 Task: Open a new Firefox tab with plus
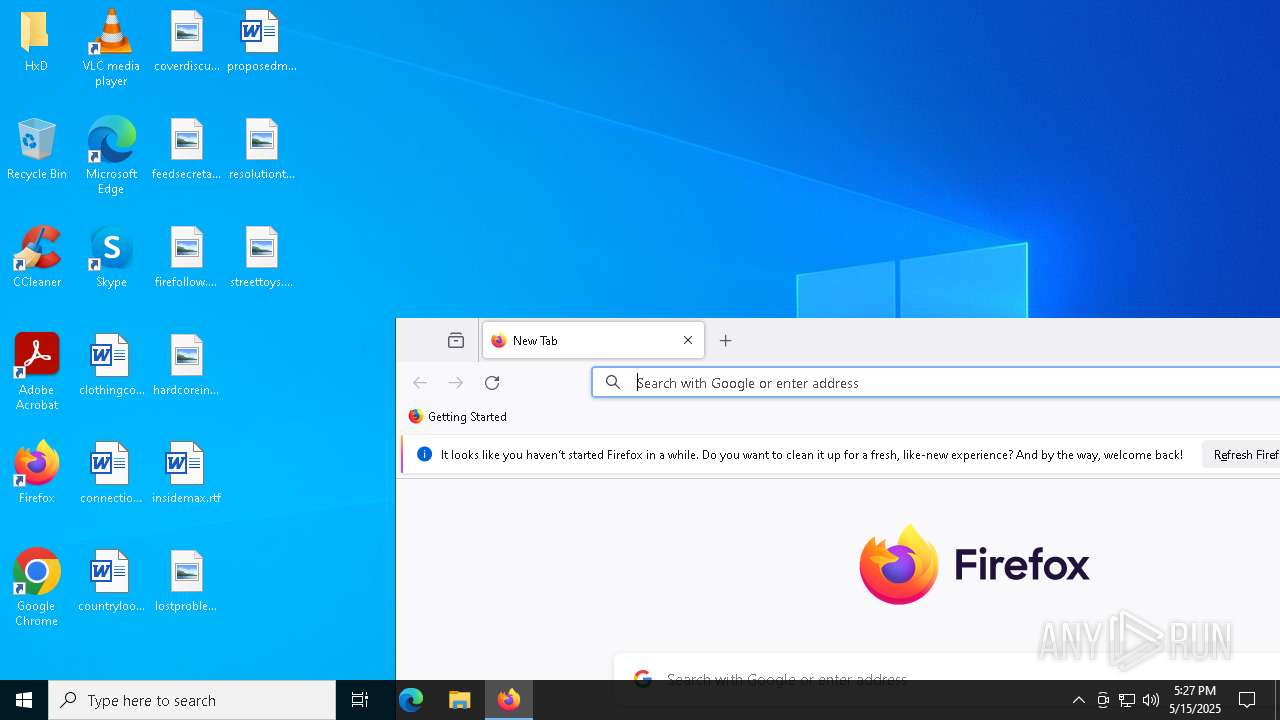pos(726,341)
